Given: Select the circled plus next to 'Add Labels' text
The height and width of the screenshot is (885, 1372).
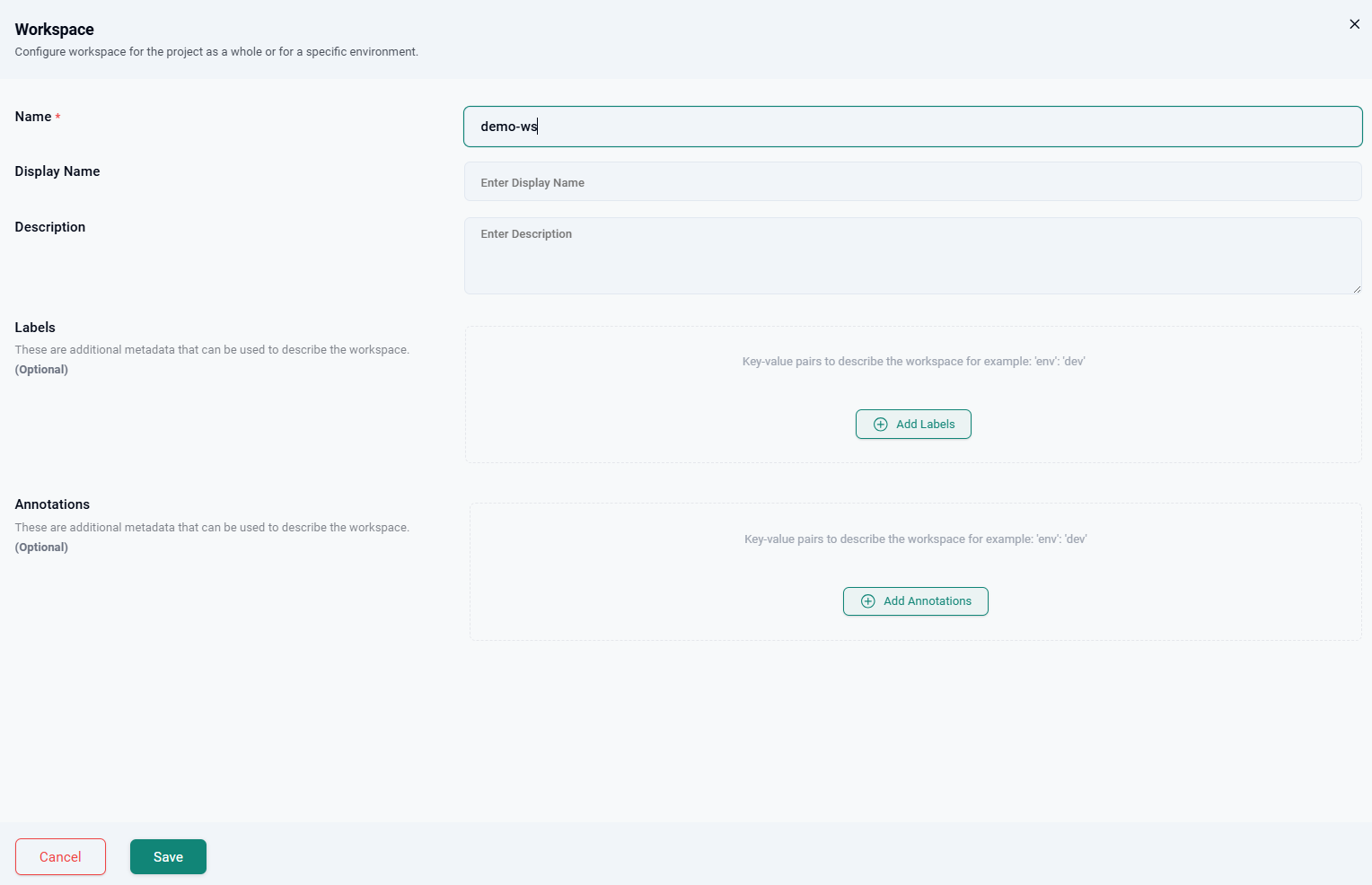Looking at the screenshot, I should [880, 424].
